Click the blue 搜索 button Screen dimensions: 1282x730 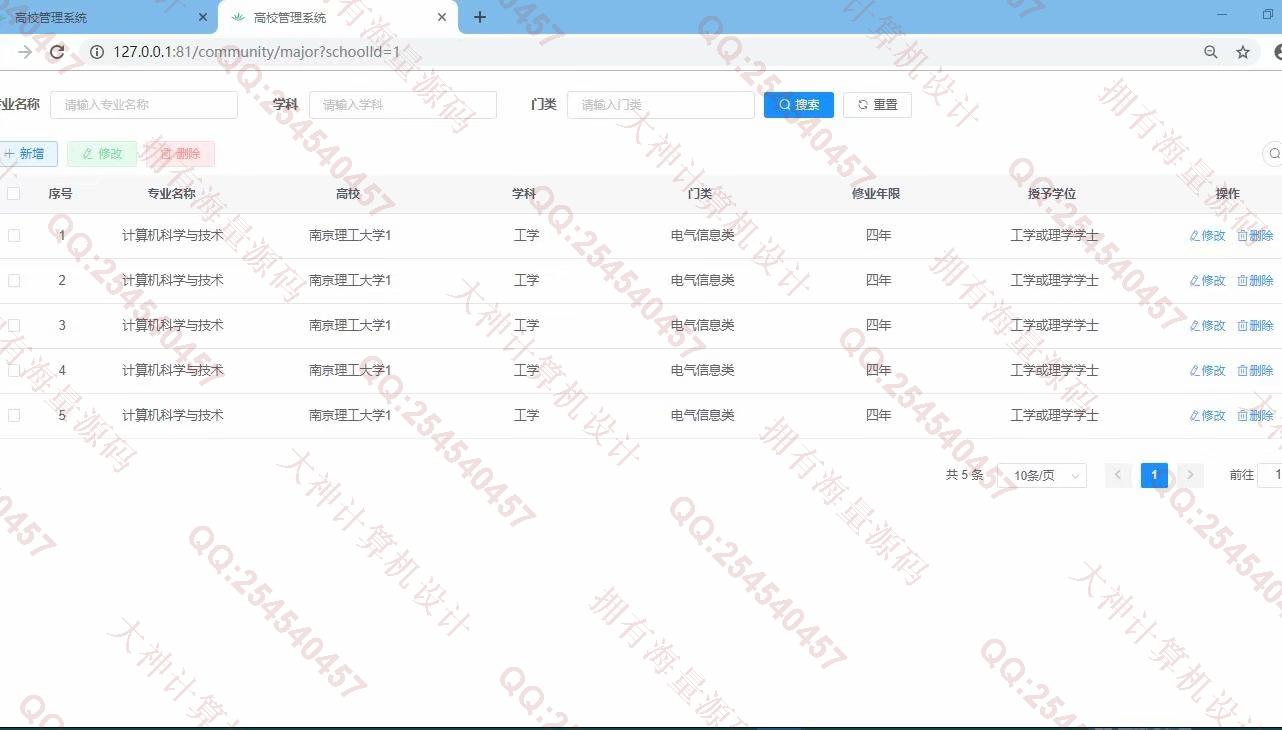point(799,105)
